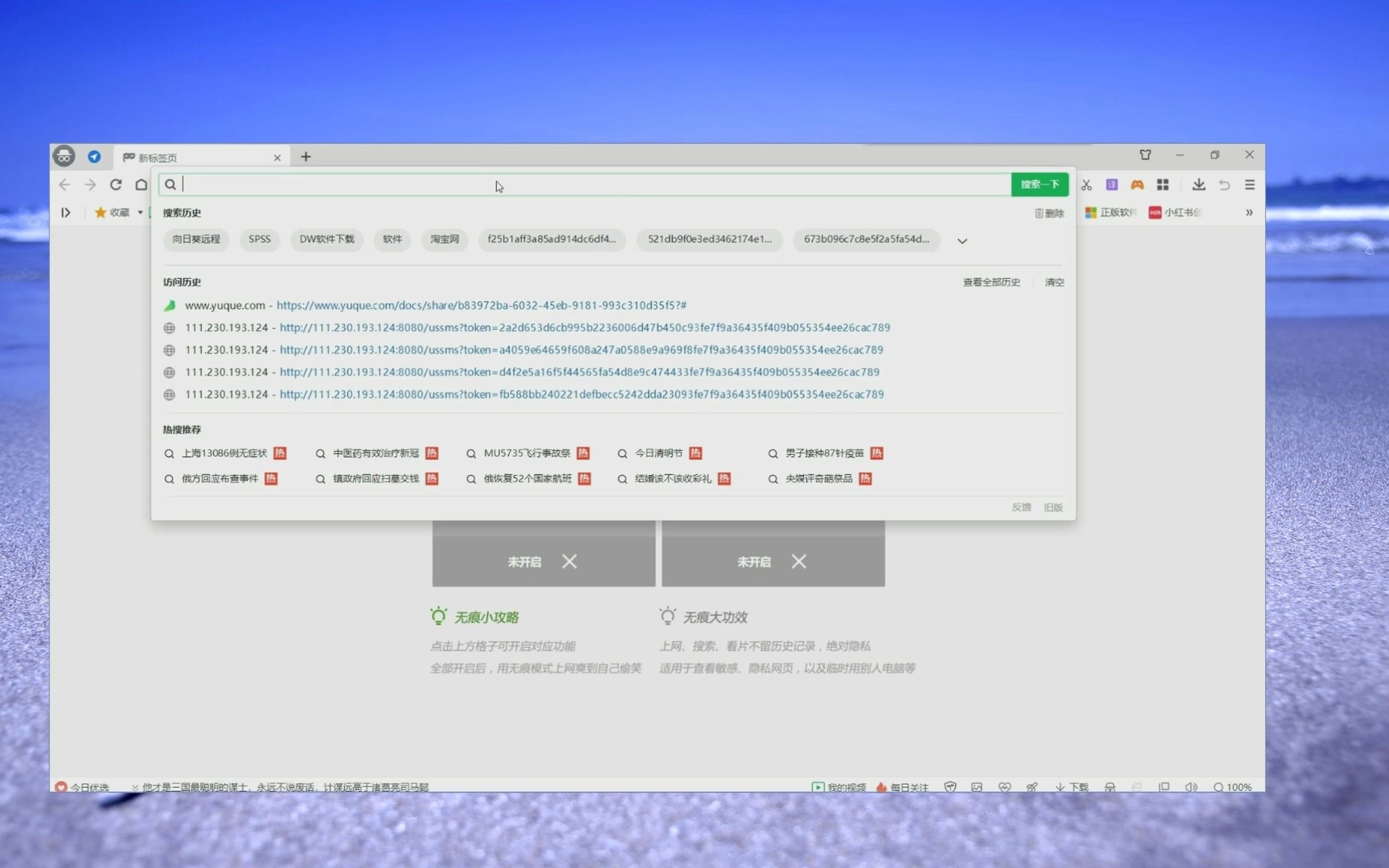The width and height of the screenshot is (1389, 868).
Task: Expand more search history chevron
Action: [962, 241]
